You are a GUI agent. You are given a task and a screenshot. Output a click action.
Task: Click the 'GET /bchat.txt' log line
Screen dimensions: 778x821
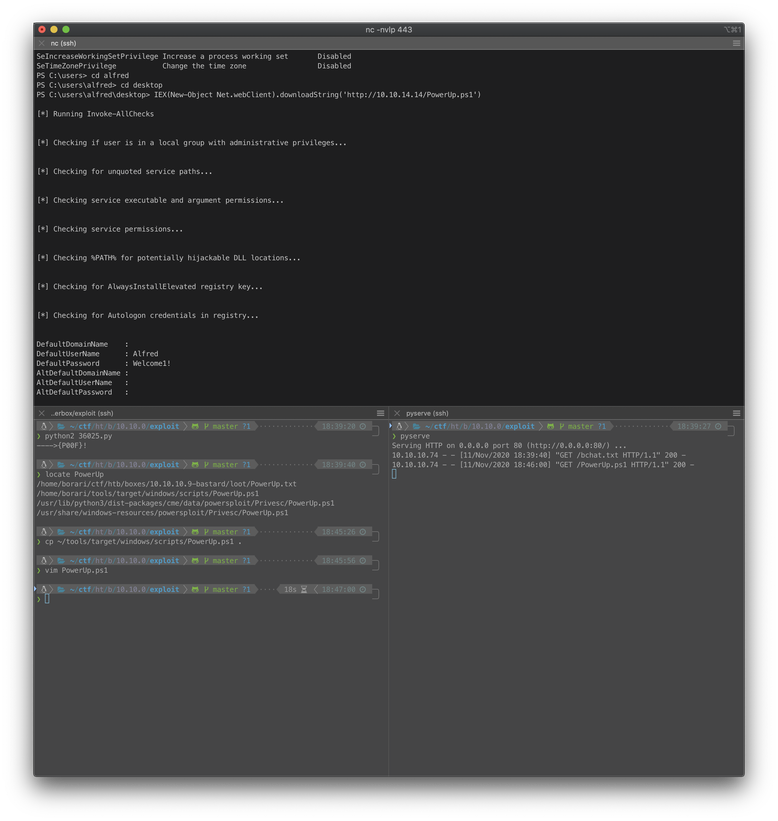[x=539, y=455]
